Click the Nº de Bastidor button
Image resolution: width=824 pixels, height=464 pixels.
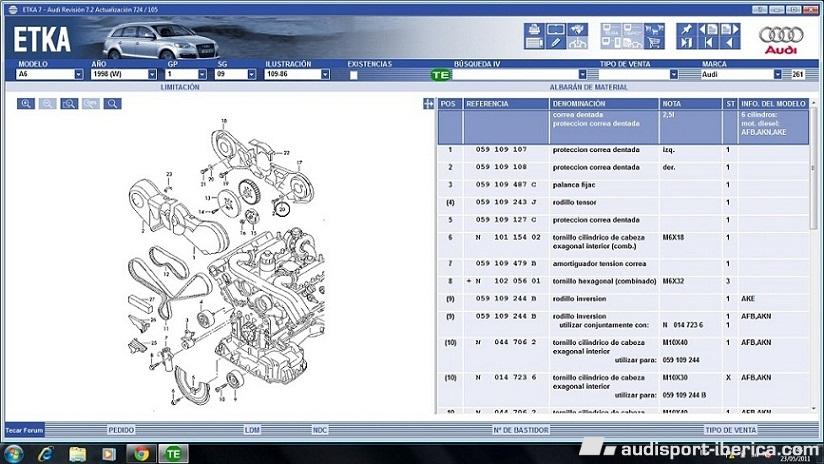click(x=521, y=430)
